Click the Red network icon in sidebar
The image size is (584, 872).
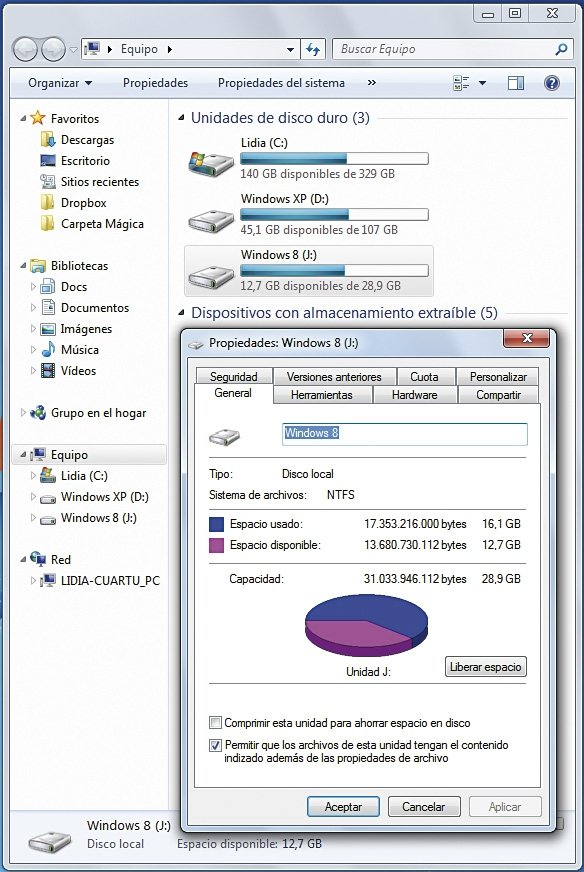point(38,558)
